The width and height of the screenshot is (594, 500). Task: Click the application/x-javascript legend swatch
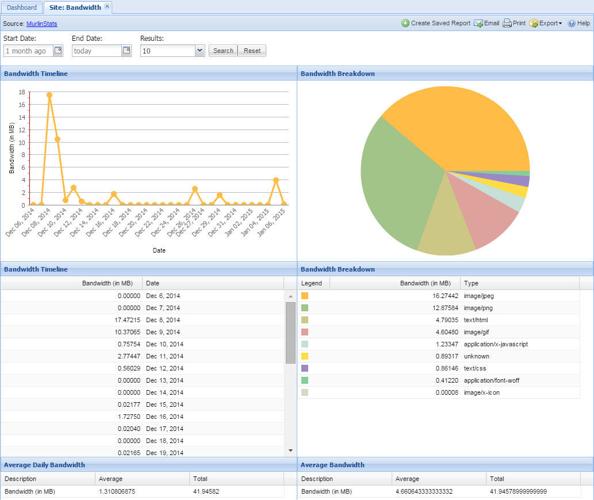tap(305, 344)
